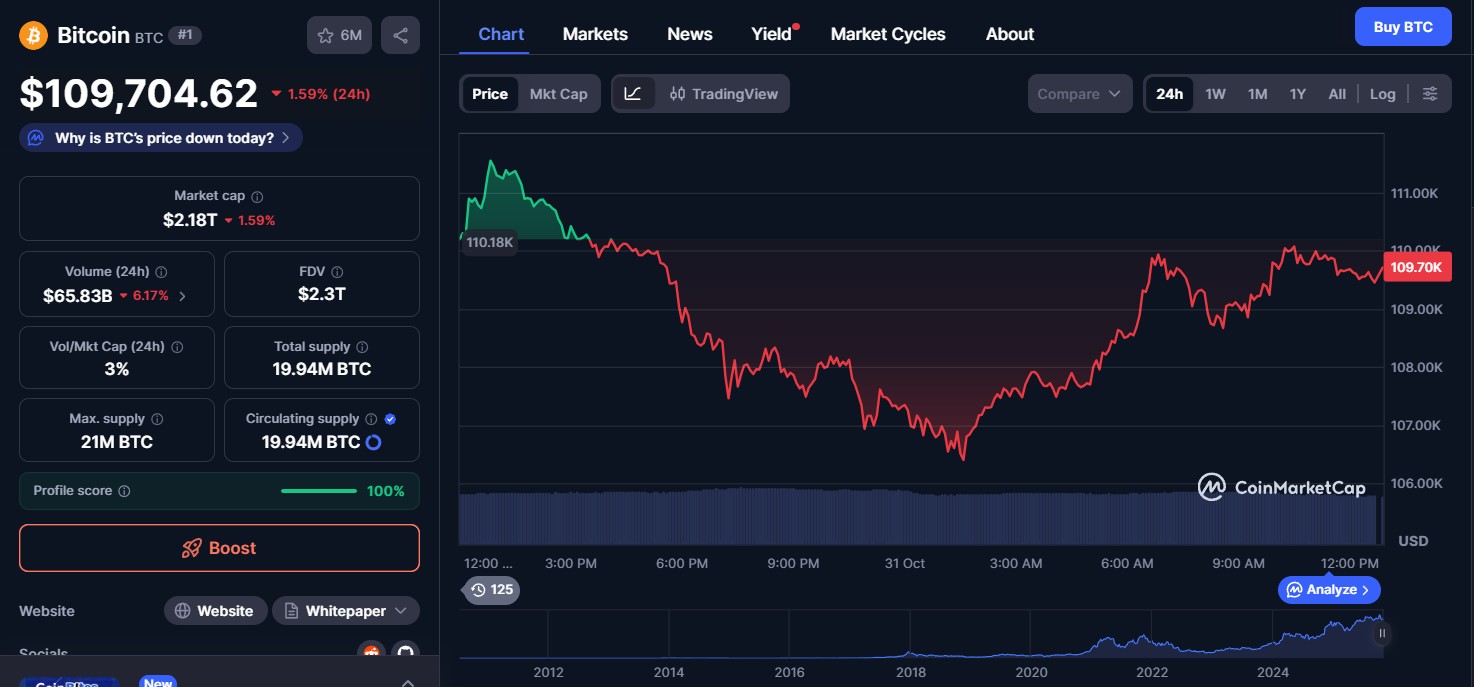1474x687 pixels.
Task: Switch chart to Mkt Cap view
Action: [558, 94]
